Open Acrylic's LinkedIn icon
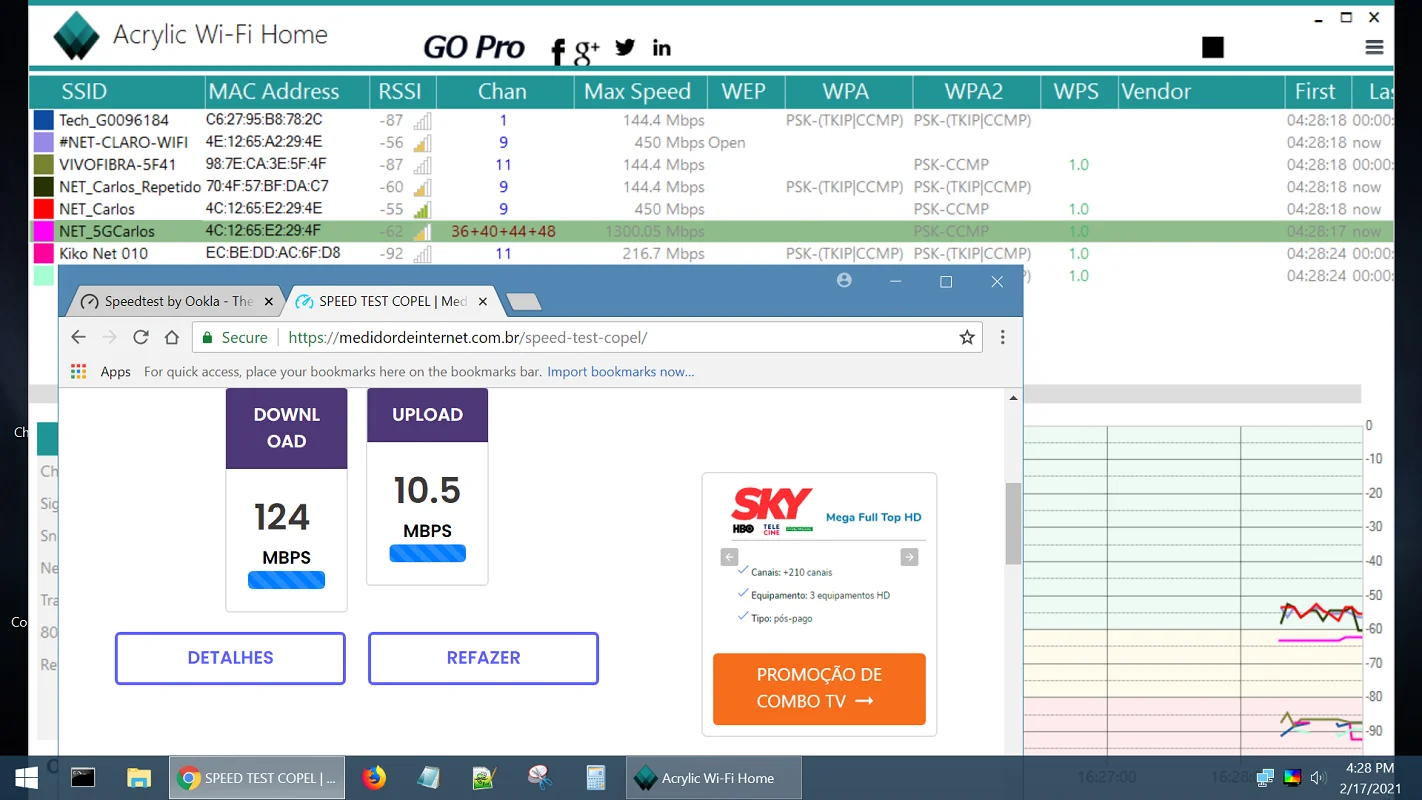The image size is (1422, 800). (662, 47)
